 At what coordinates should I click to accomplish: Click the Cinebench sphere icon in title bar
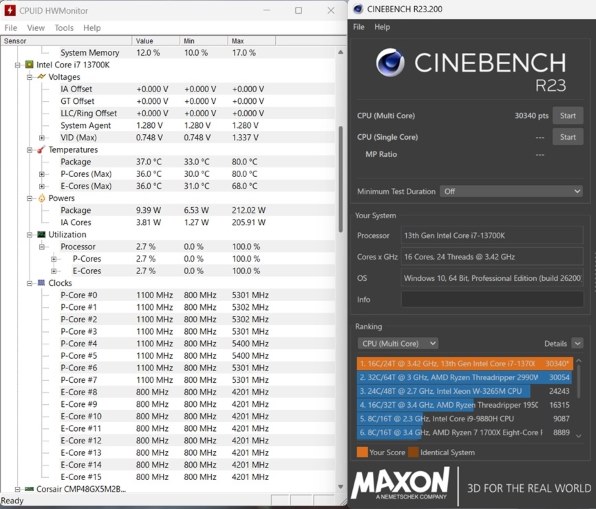[x=358, y=9]
